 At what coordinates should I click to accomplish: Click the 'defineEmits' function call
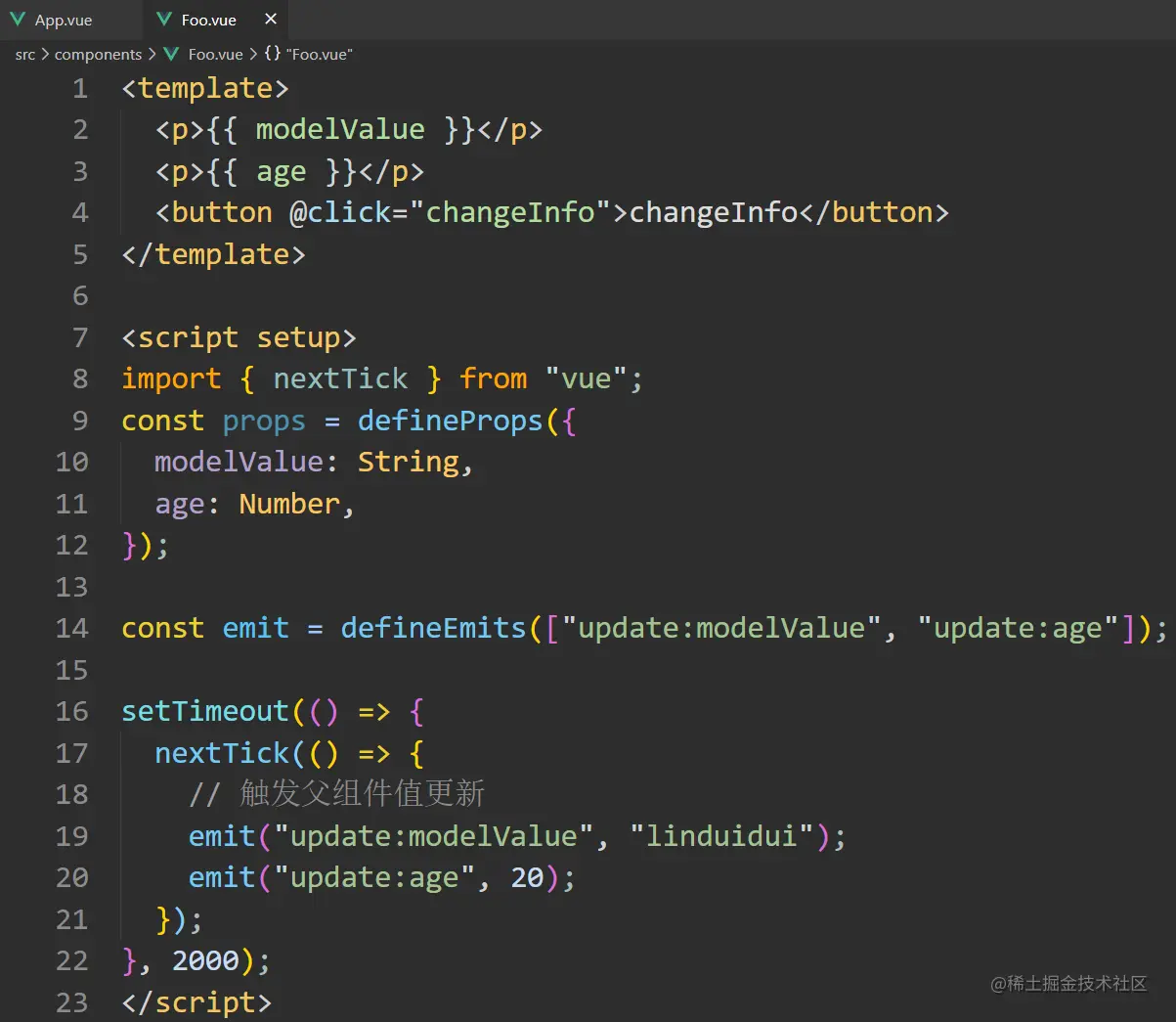[x=433, y=629]
